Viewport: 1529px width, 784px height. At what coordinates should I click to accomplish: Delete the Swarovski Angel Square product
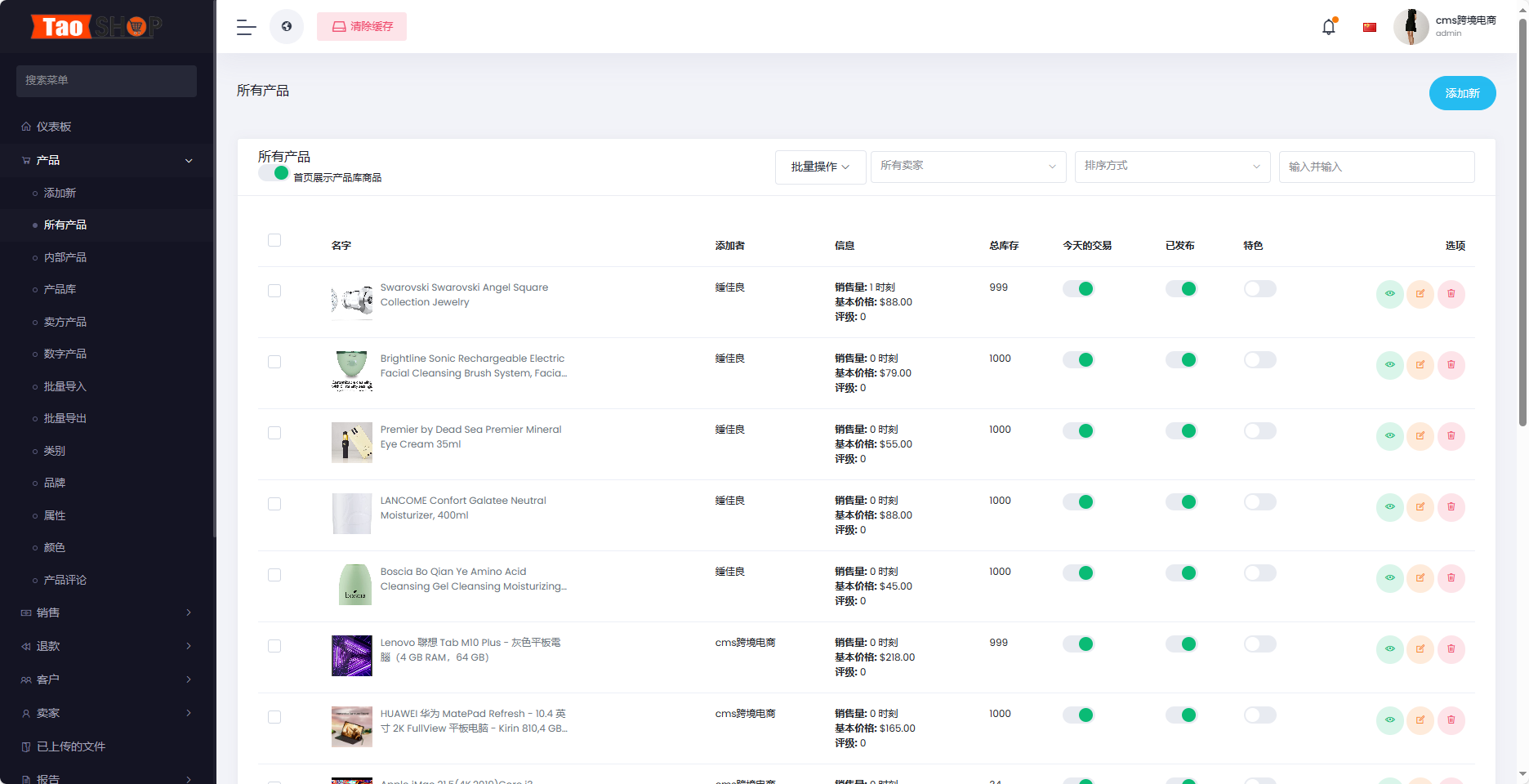pos(1451,294)
